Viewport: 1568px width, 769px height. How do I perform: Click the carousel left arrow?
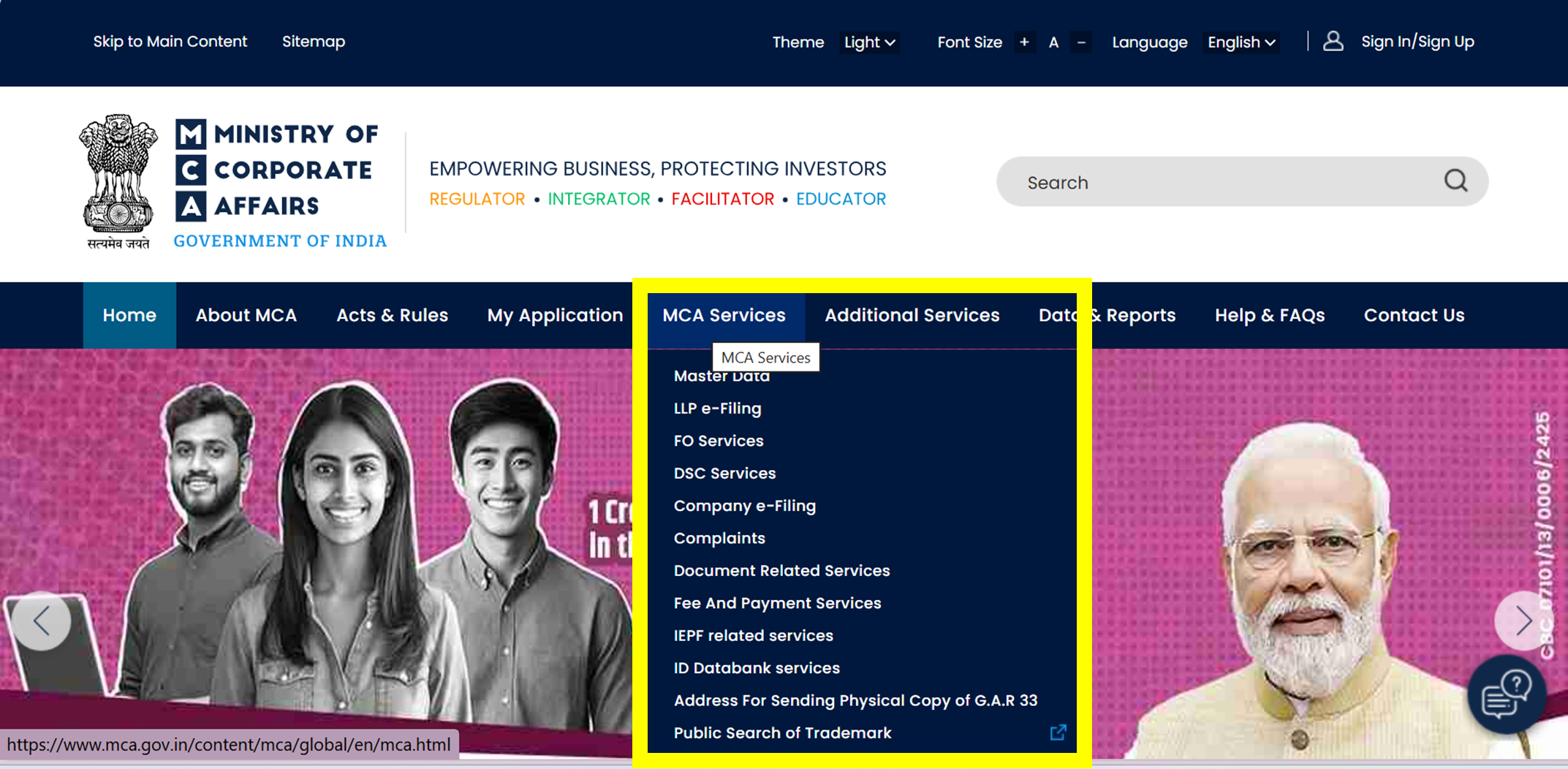tap(42, 621)
